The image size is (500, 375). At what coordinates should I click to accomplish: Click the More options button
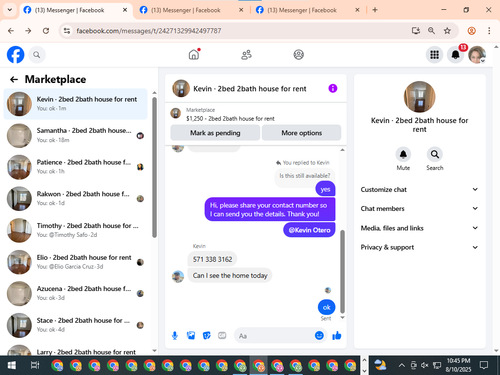pos(301,133)
